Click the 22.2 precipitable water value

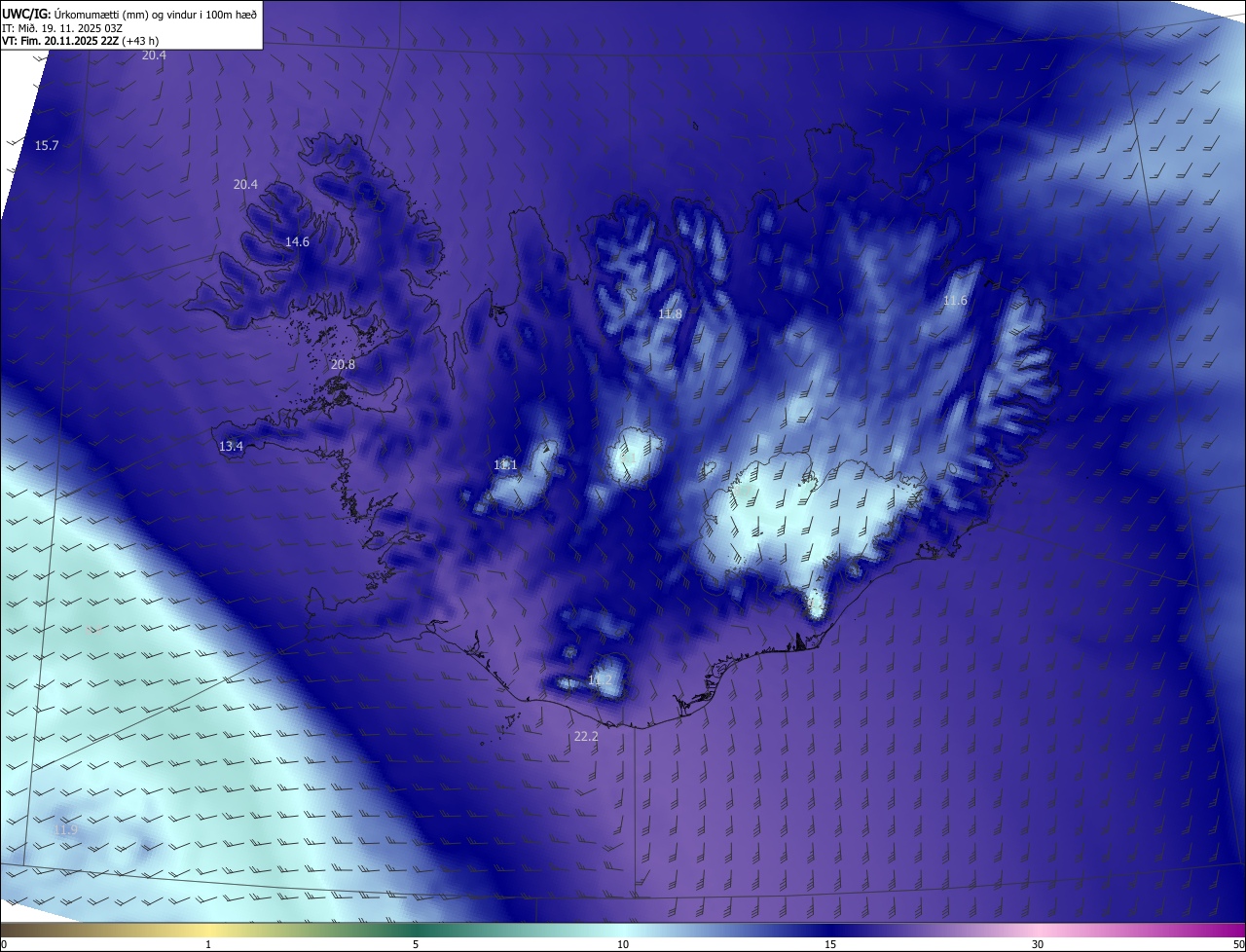click(x=586, y=737)
